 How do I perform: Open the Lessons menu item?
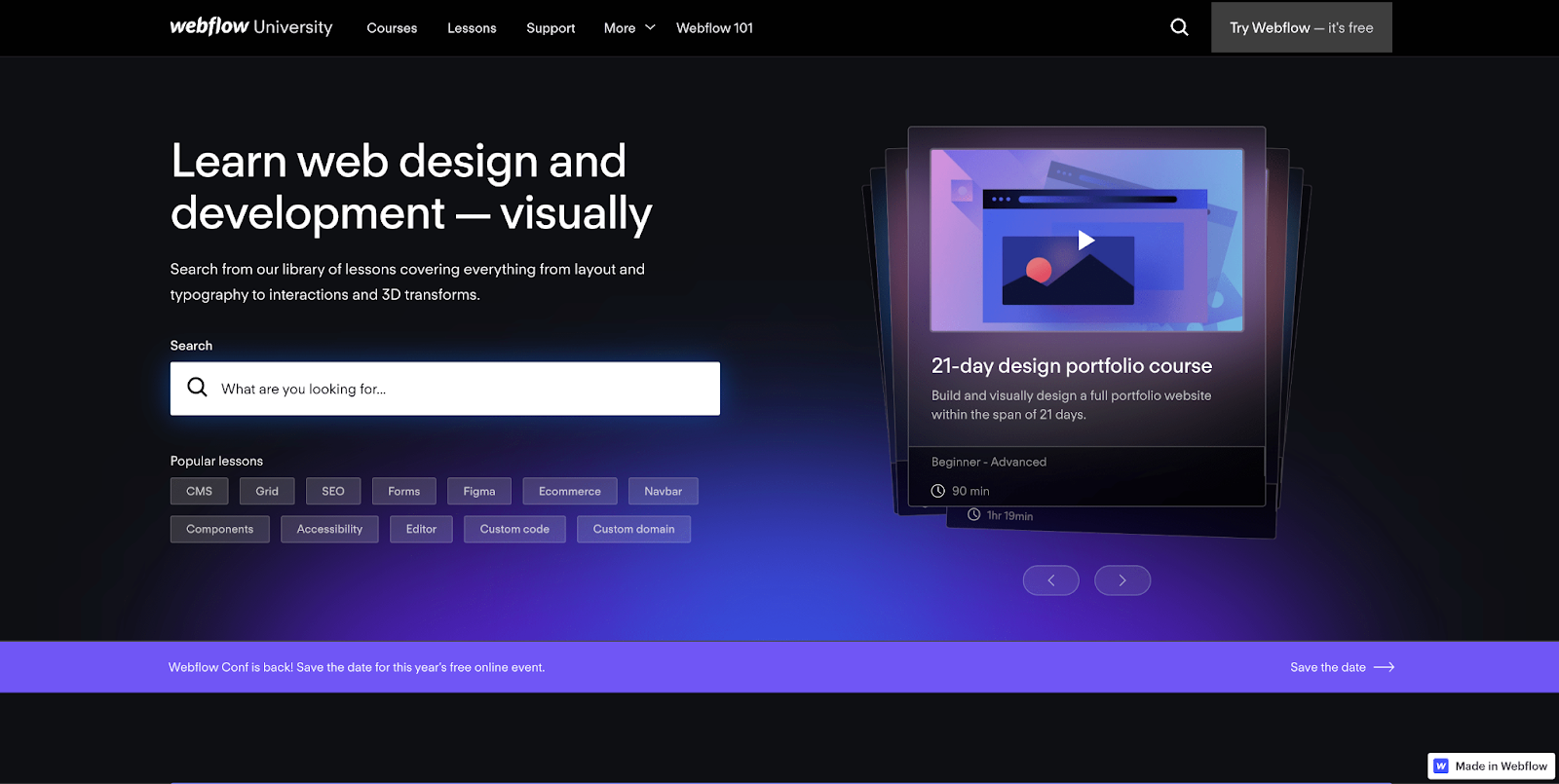coord(472,28)
